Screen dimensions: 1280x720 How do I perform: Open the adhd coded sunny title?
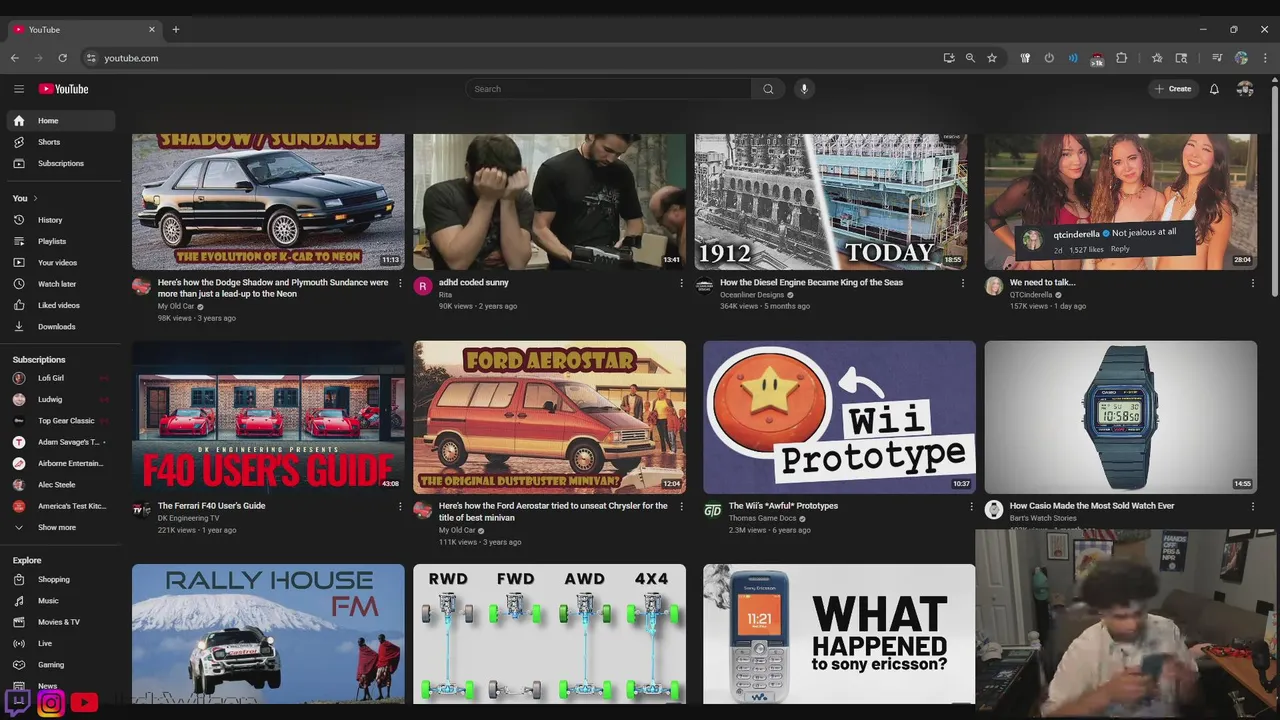point(474,283)
